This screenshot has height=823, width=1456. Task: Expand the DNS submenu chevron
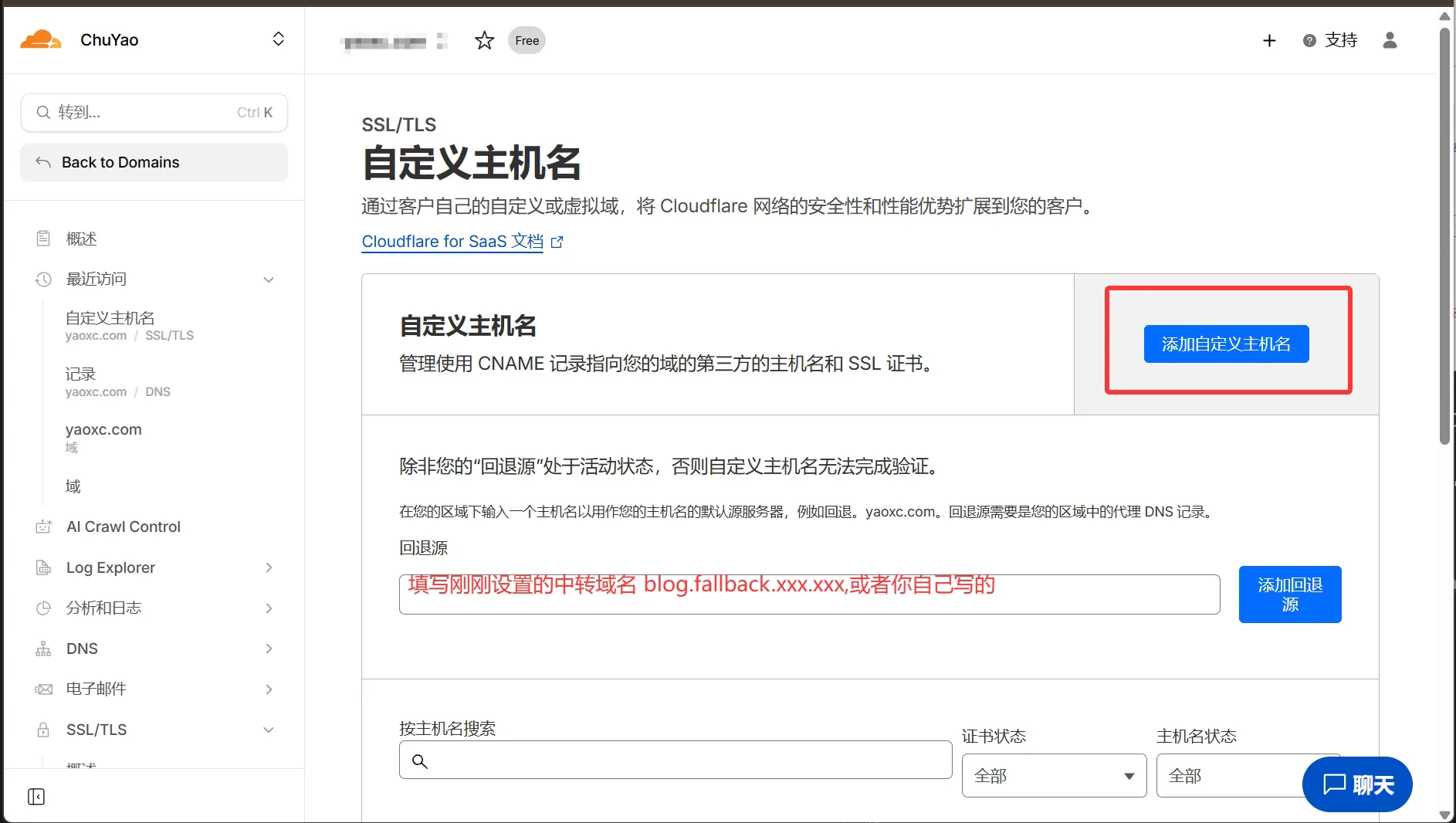[x=269, y=649]
